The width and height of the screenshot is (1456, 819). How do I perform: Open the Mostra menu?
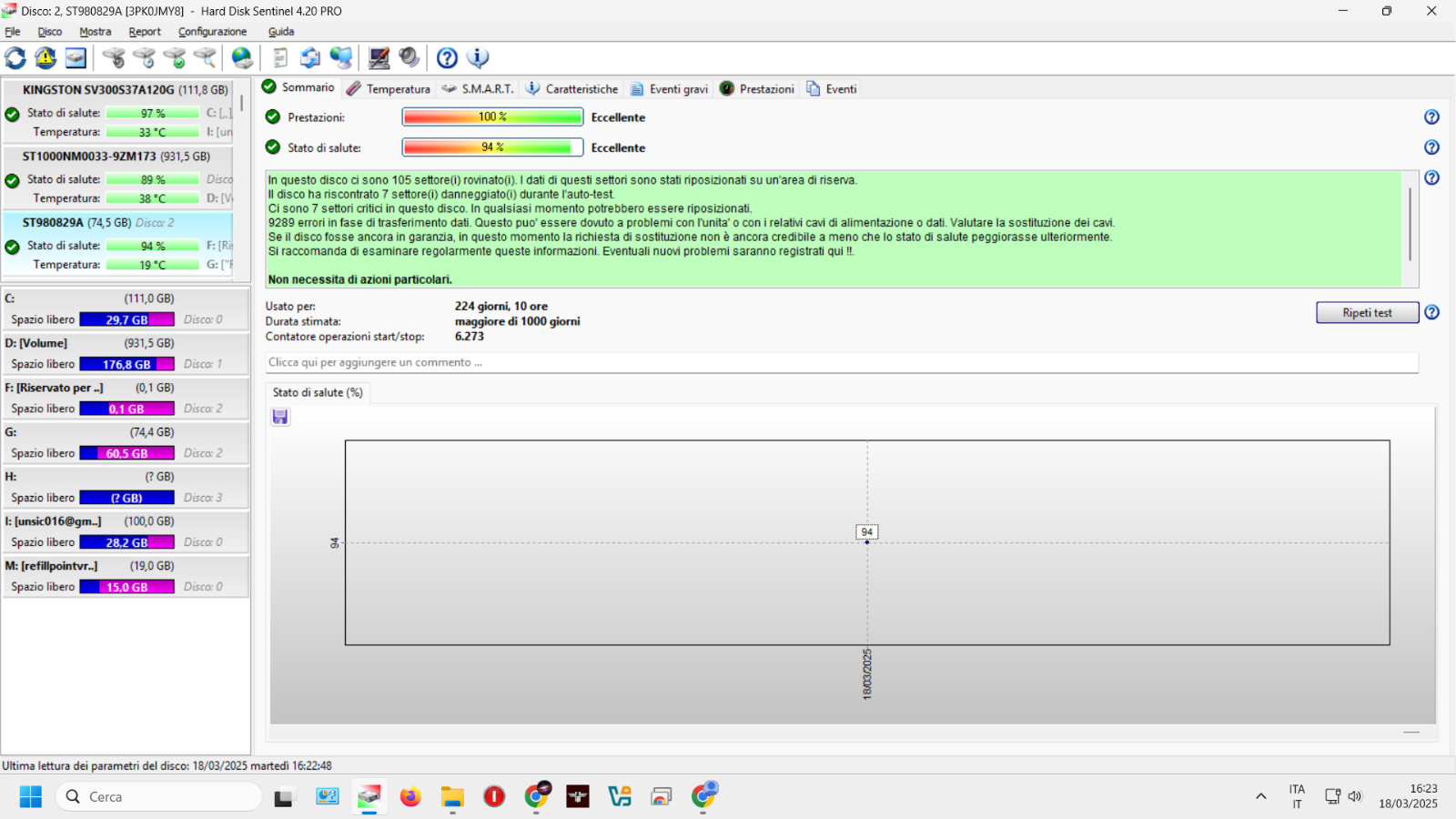point(96,32)
